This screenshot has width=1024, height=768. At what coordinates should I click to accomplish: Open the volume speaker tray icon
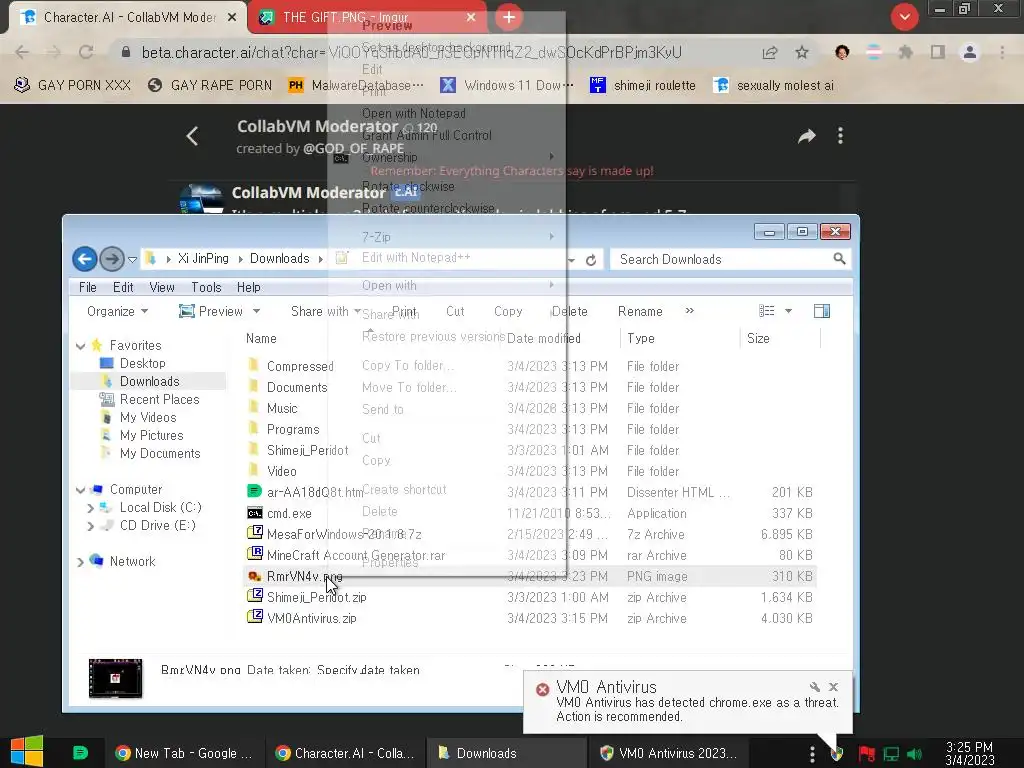(x=915, y=754)
